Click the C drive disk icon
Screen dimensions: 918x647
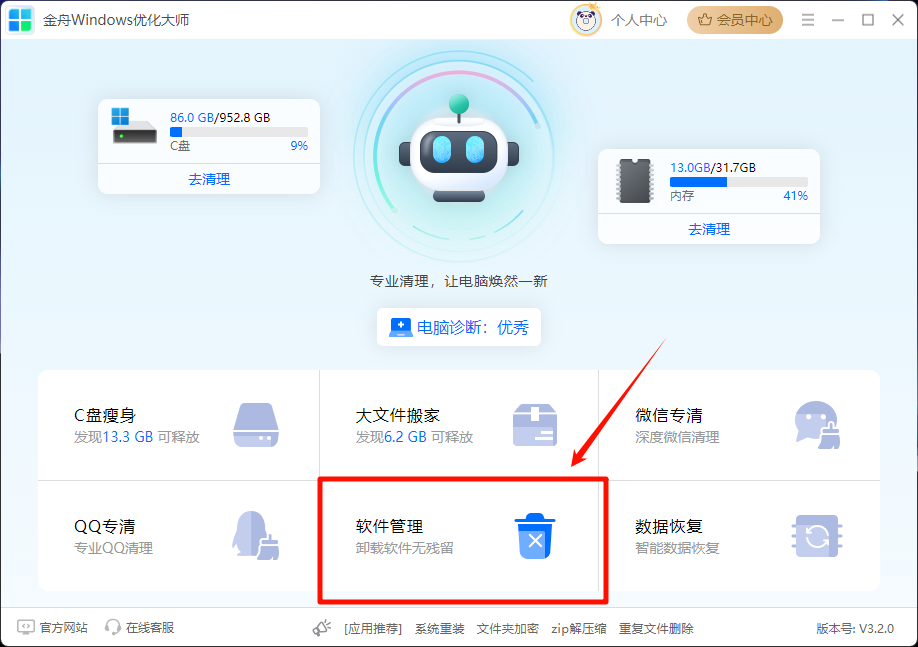(x=134, y=126)
